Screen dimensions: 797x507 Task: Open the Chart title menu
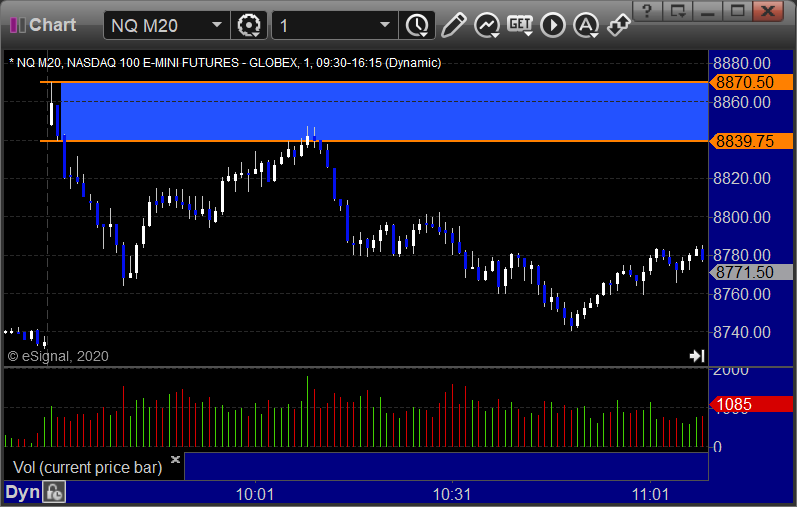click(x=44, y=25)
